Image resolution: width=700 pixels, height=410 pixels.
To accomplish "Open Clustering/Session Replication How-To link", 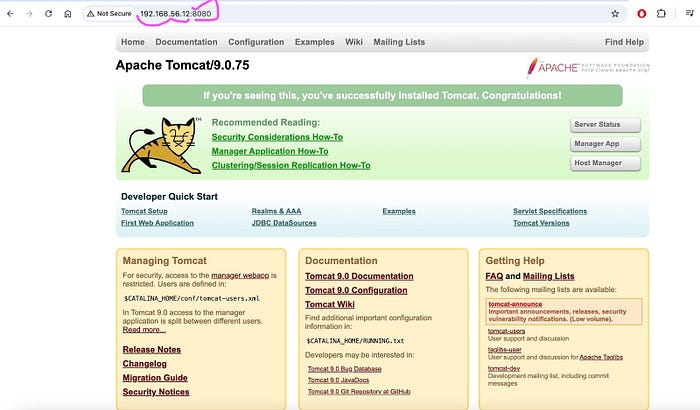I will point(291,165).
